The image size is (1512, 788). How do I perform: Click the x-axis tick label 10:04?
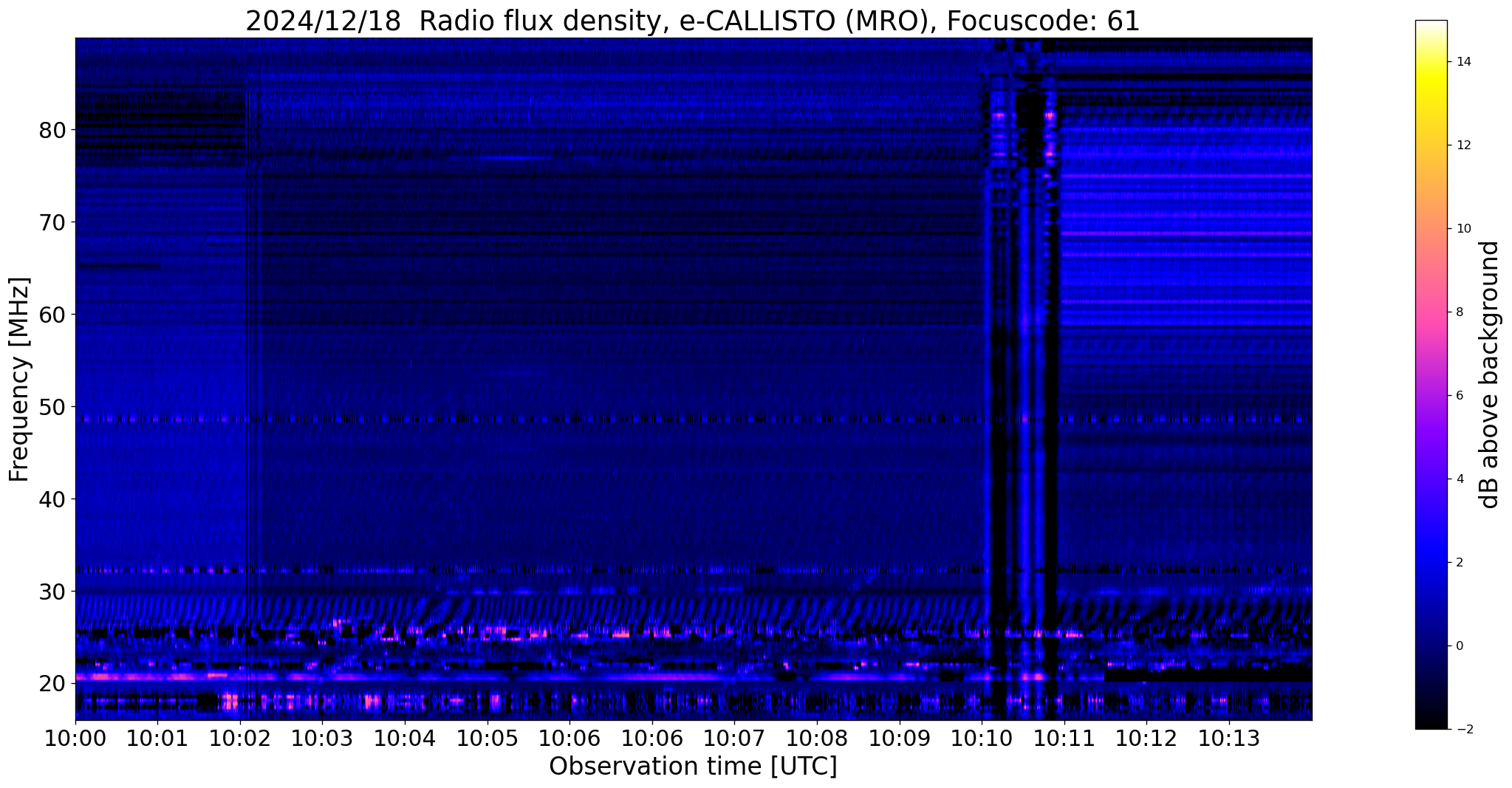(x=405, y=739)
